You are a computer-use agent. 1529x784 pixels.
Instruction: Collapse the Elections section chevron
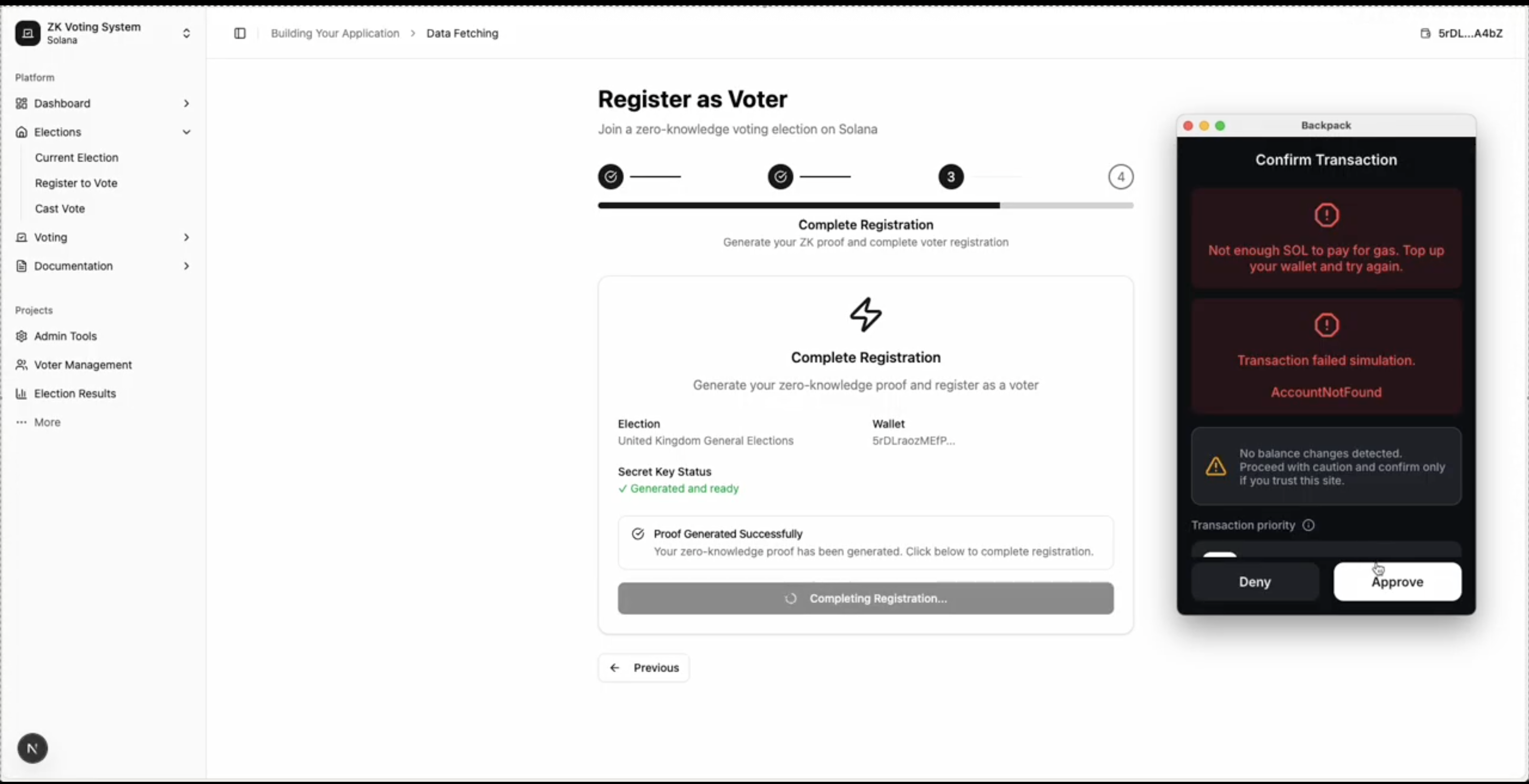[x=186, y=132]
